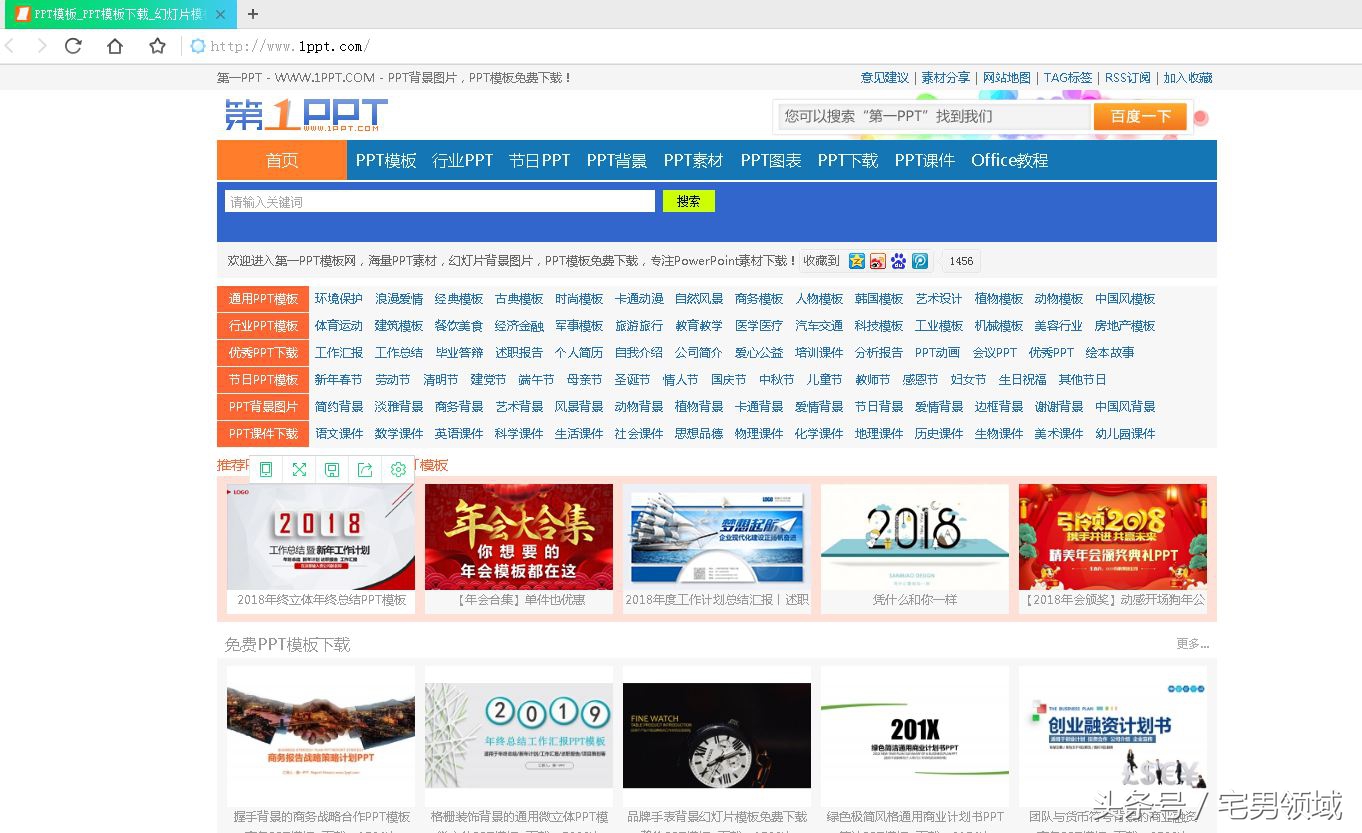Open the 2018年终总结 template thumbnail
Image resolution: width=1362 pixels, height=833 pixels.
(x=320, y=536)
